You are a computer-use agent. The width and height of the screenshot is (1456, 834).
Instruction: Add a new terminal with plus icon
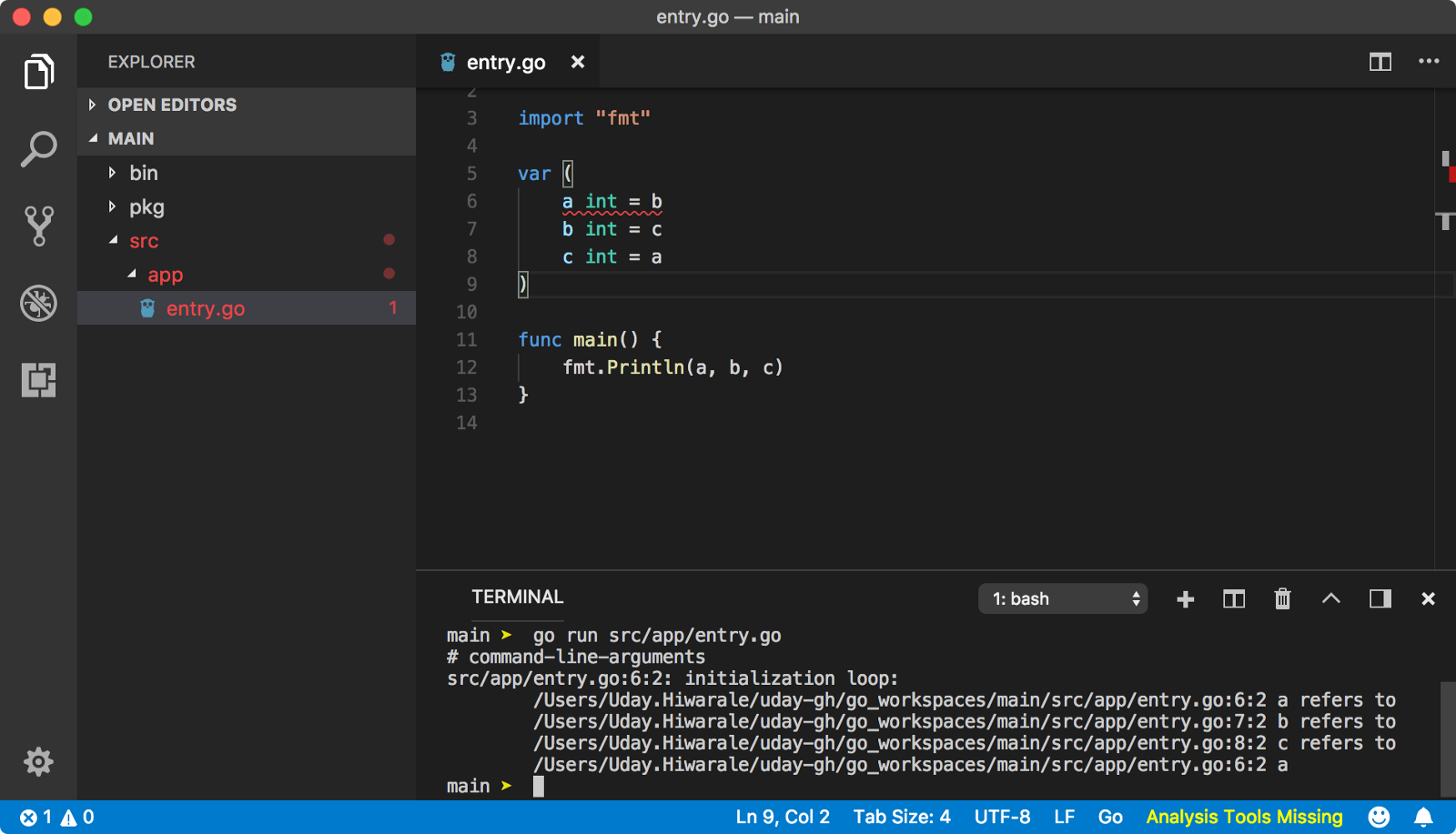click(x=1185, y=598)
